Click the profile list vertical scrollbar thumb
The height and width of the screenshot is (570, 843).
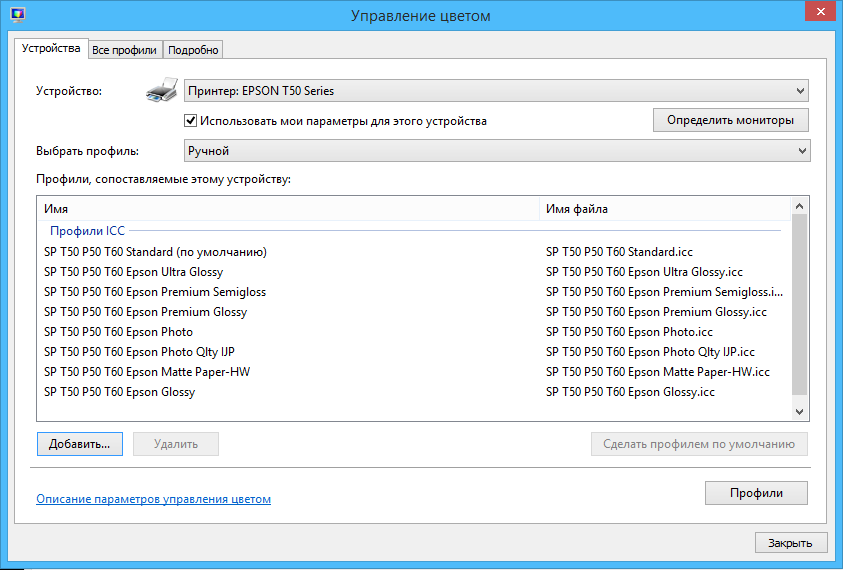pyautogui.click(x=799, y=304)
